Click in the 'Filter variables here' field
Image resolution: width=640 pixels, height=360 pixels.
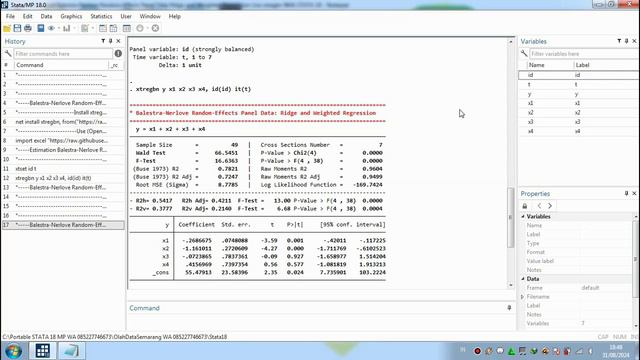coord(584,53)
